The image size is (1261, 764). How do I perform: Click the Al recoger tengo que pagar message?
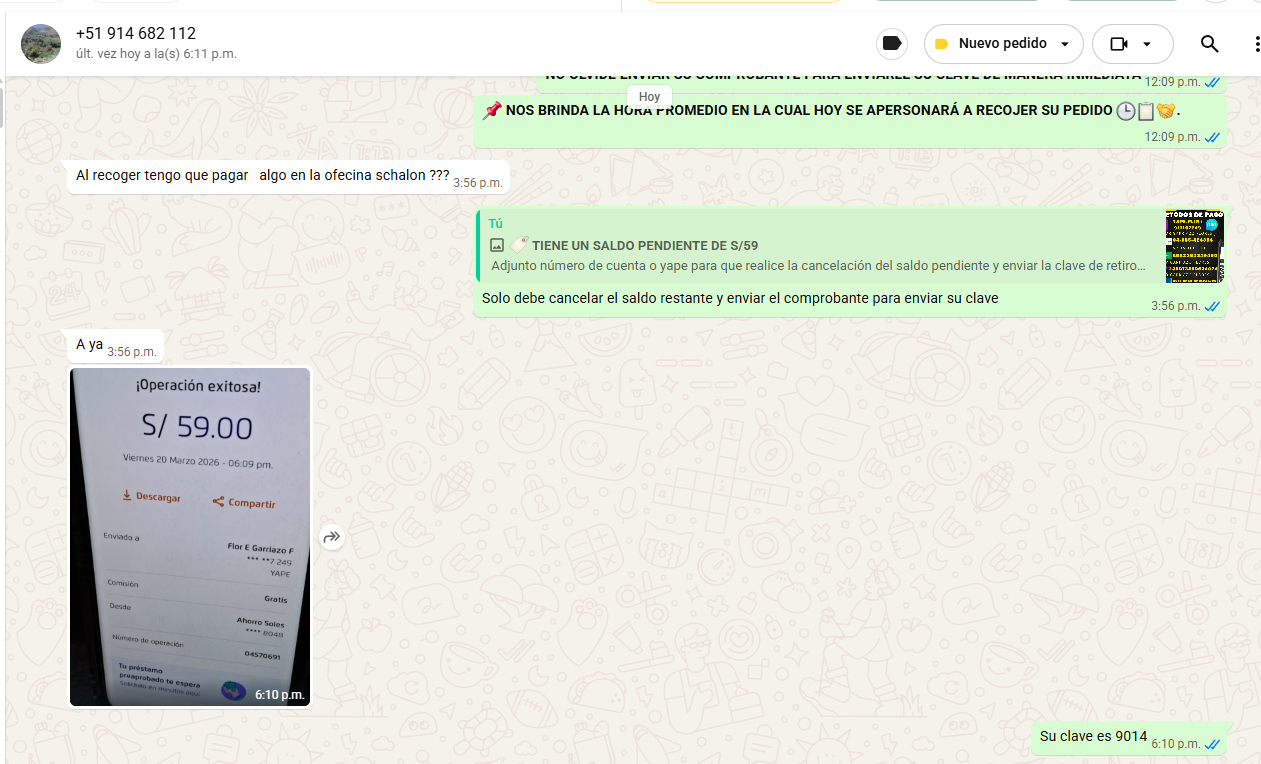coord(262,175)
